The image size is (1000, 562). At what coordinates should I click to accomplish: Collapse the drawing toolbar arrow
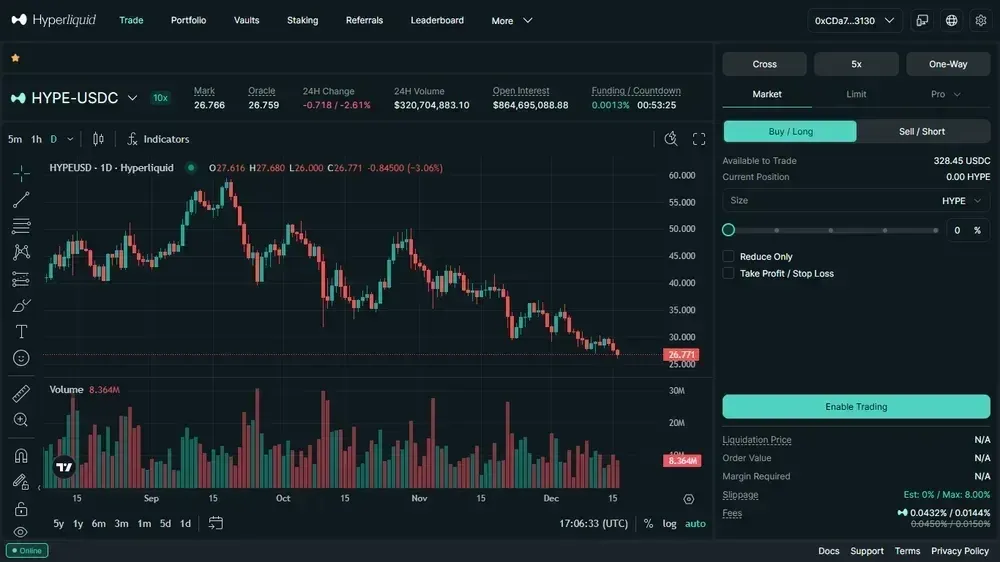click(39, 488)
